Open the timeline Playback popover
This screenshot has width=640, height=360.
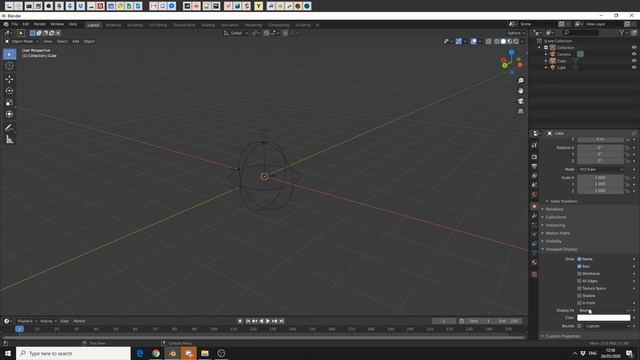point(27,321)
